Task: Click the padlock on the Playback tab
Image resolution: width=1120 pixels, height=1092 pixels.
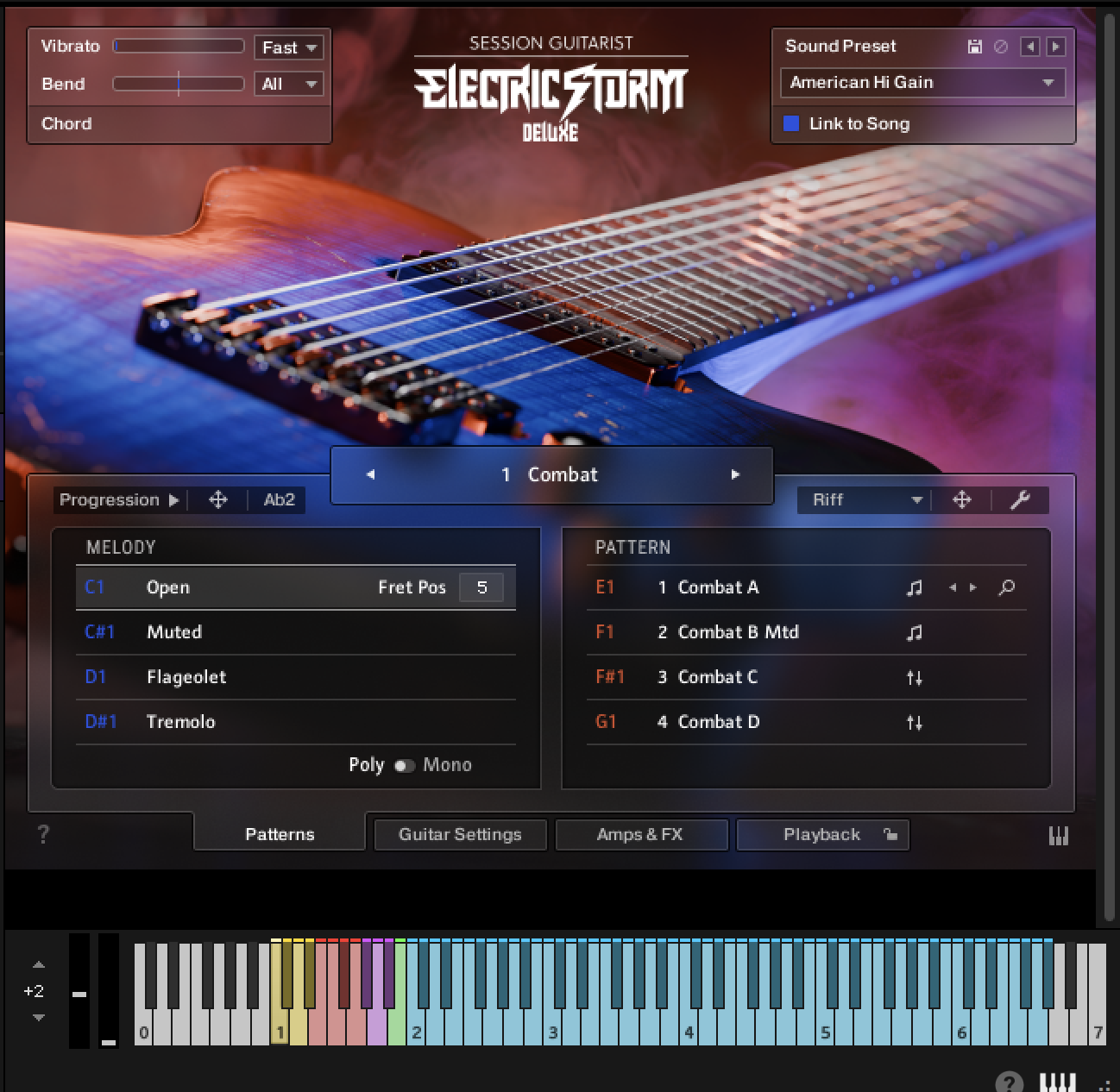Action: pyautogui.click(x=890, y=834)
